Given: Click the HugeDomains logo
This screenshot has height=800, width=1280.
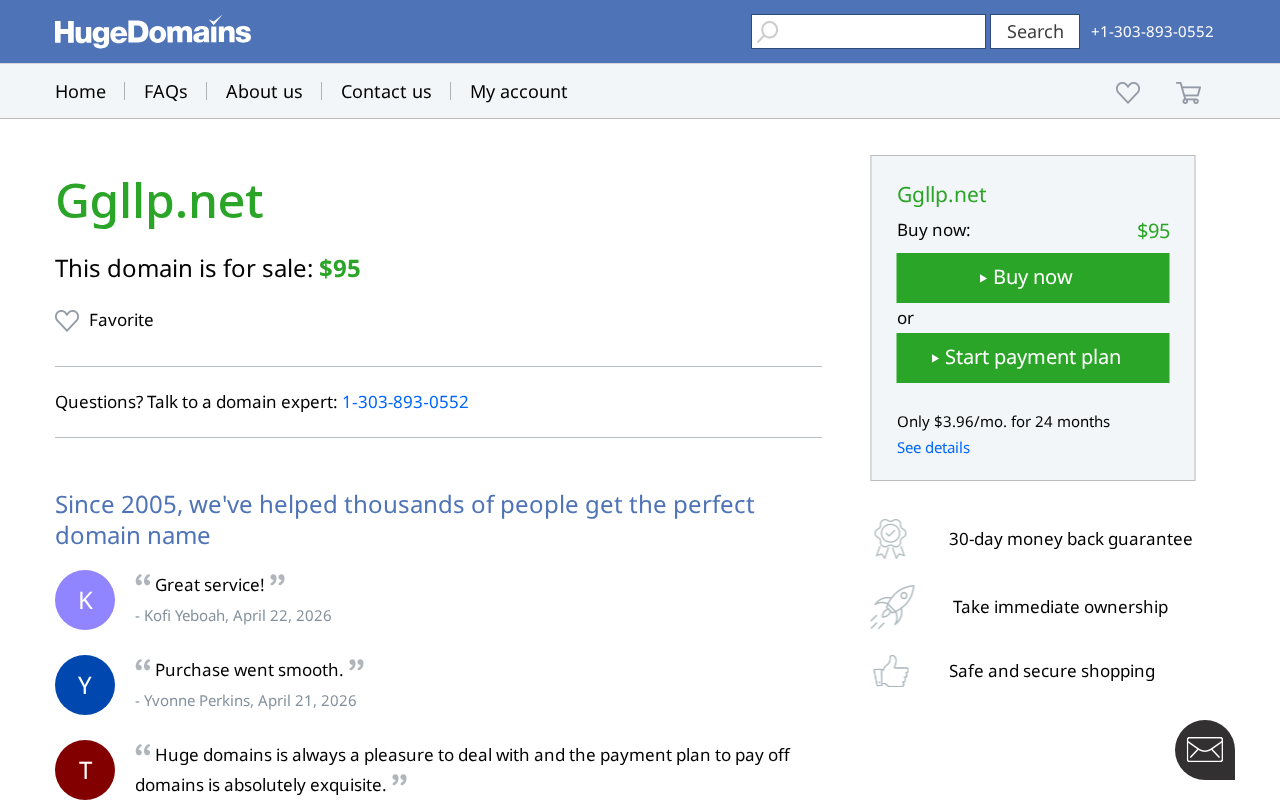Looking at the screenshot, I should (x=153, y=32).
